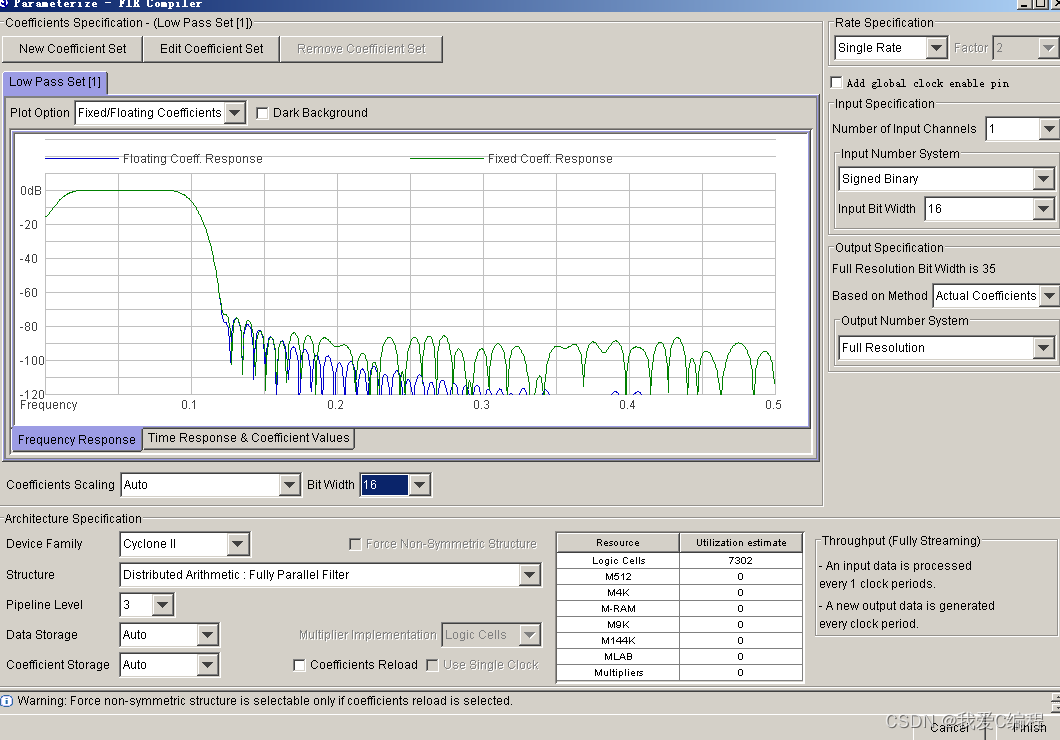Open the Input Number System dropdown
This screenshot has width=1060, height=740.
coord(1043,179)
